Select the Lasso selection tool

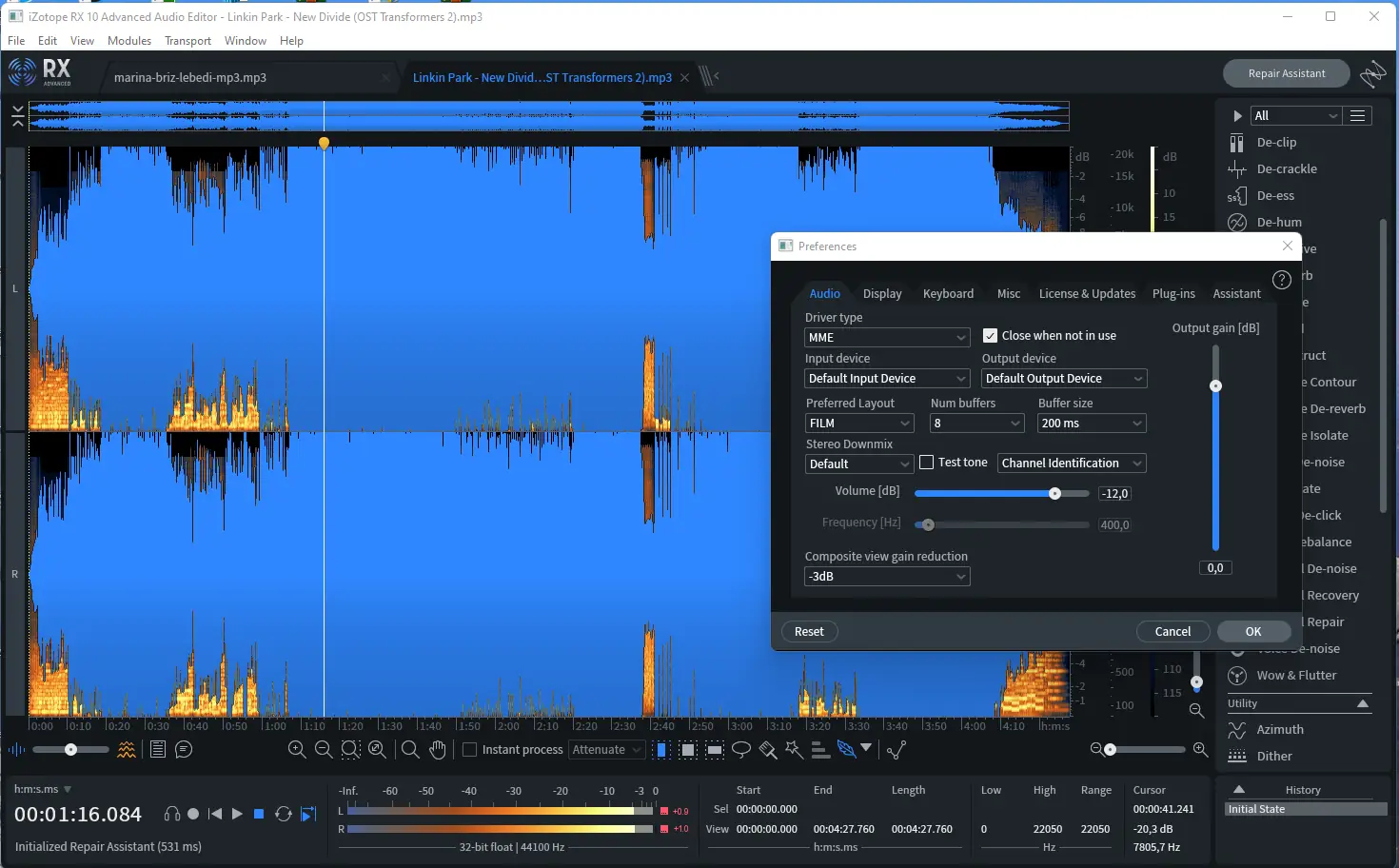coord(741,750)
